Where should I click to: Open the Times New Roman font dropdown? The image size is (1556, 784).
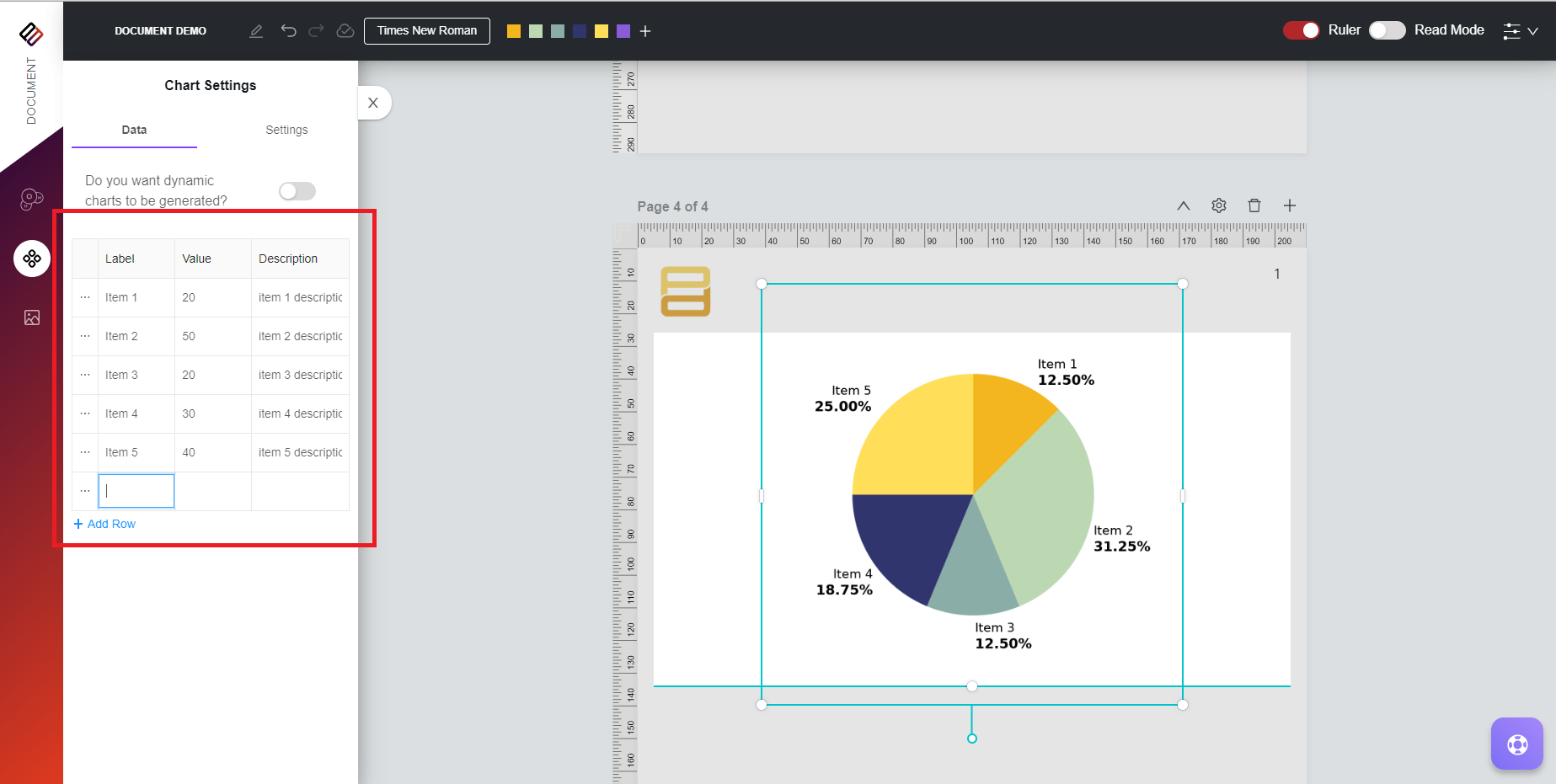click(426, 31)
